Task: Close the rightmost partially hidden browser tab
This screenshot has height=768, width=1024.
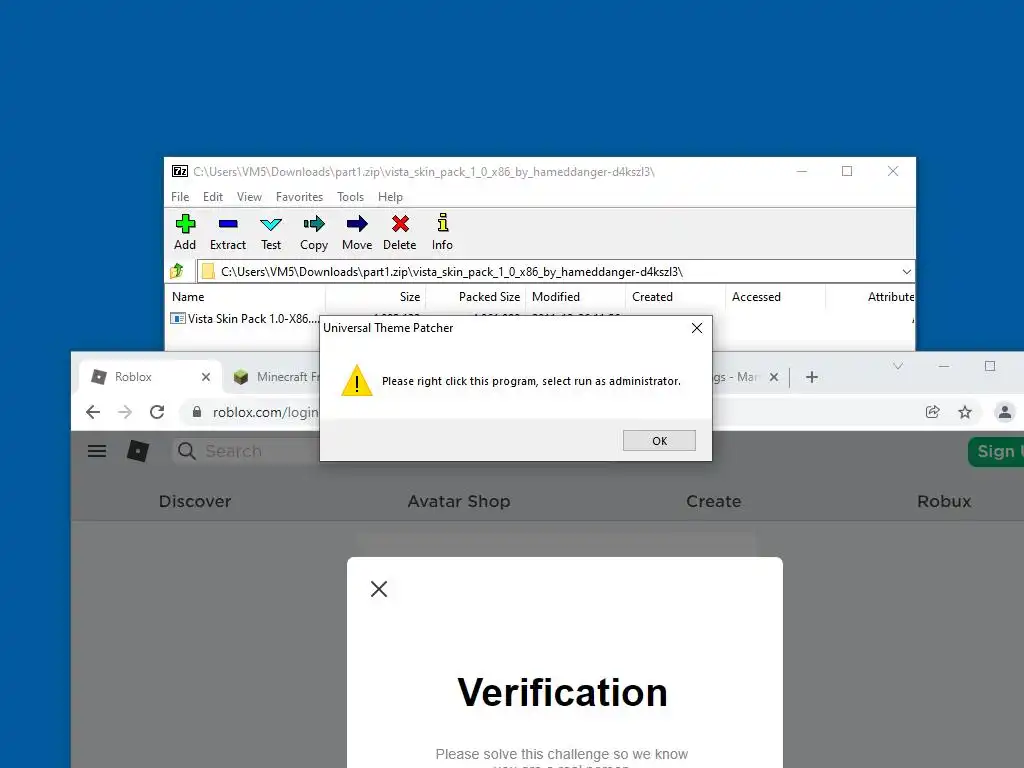Action: pos(774,377)
